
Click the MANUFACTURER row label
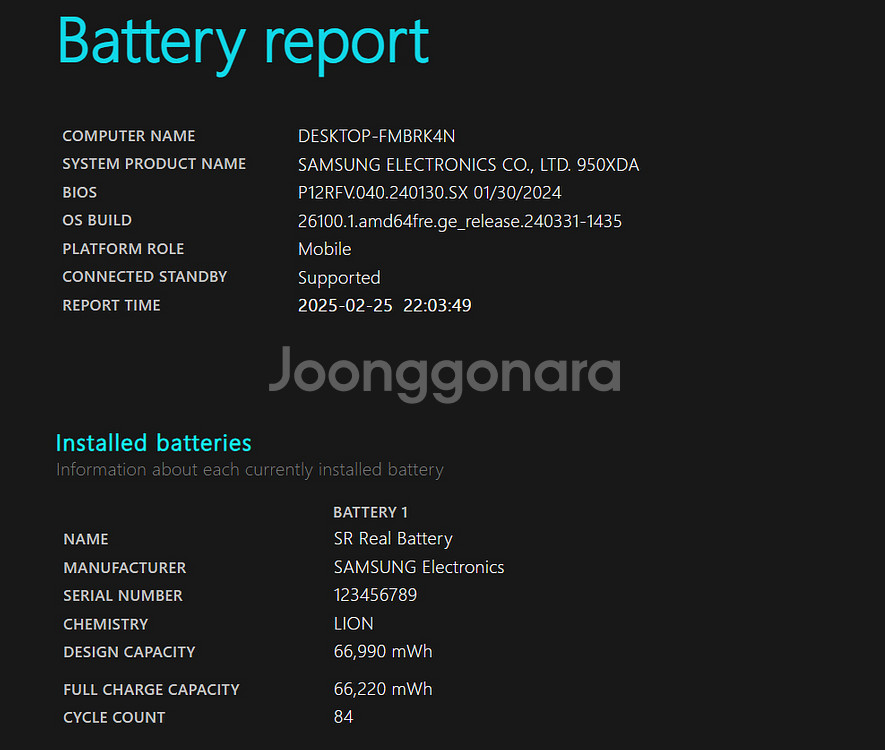(x=125, y=568)
